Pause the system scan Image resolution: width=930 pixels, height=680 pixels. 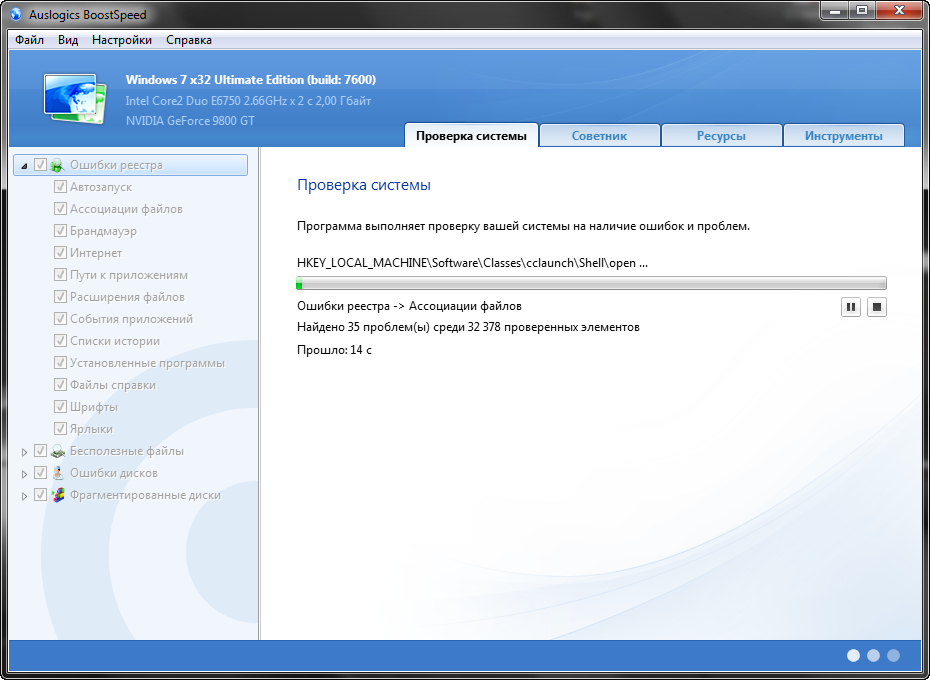click(851, 307)
